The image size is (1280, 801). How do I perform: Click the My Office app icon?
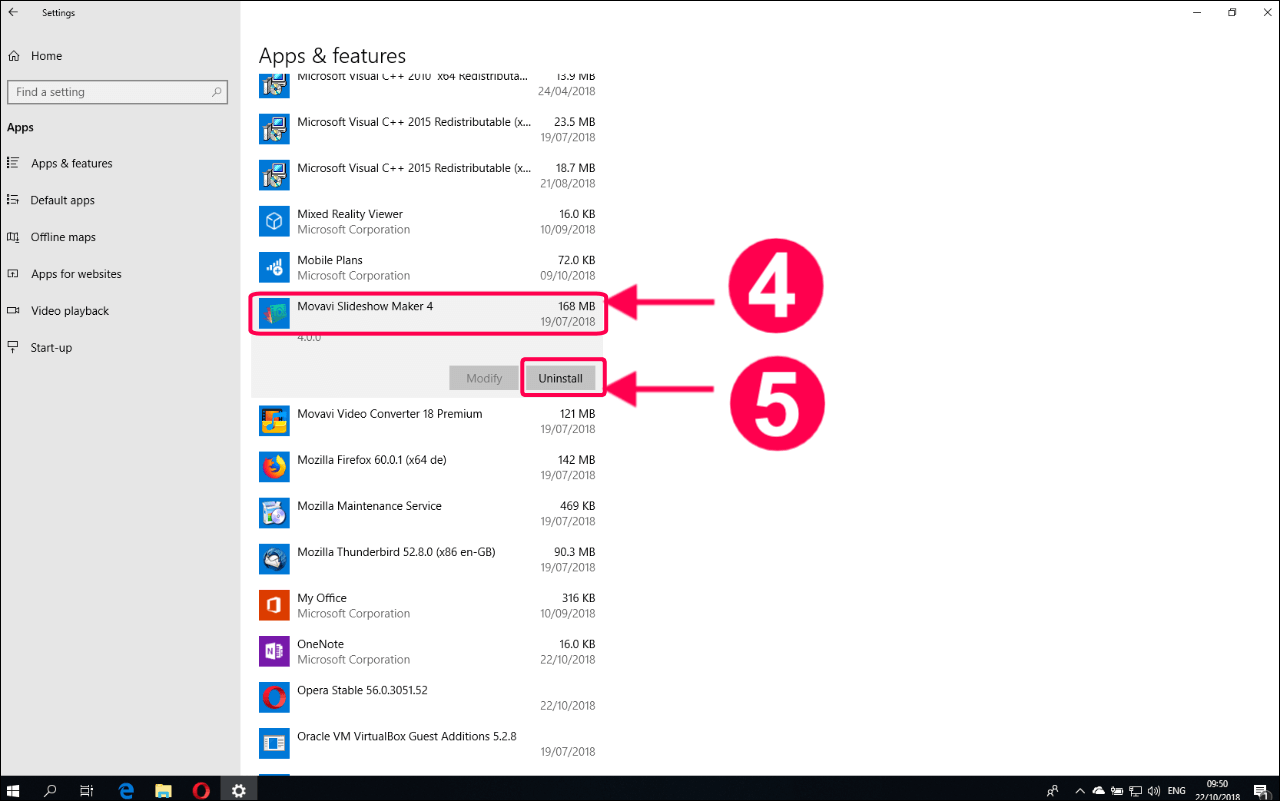[x=274, y=605]
